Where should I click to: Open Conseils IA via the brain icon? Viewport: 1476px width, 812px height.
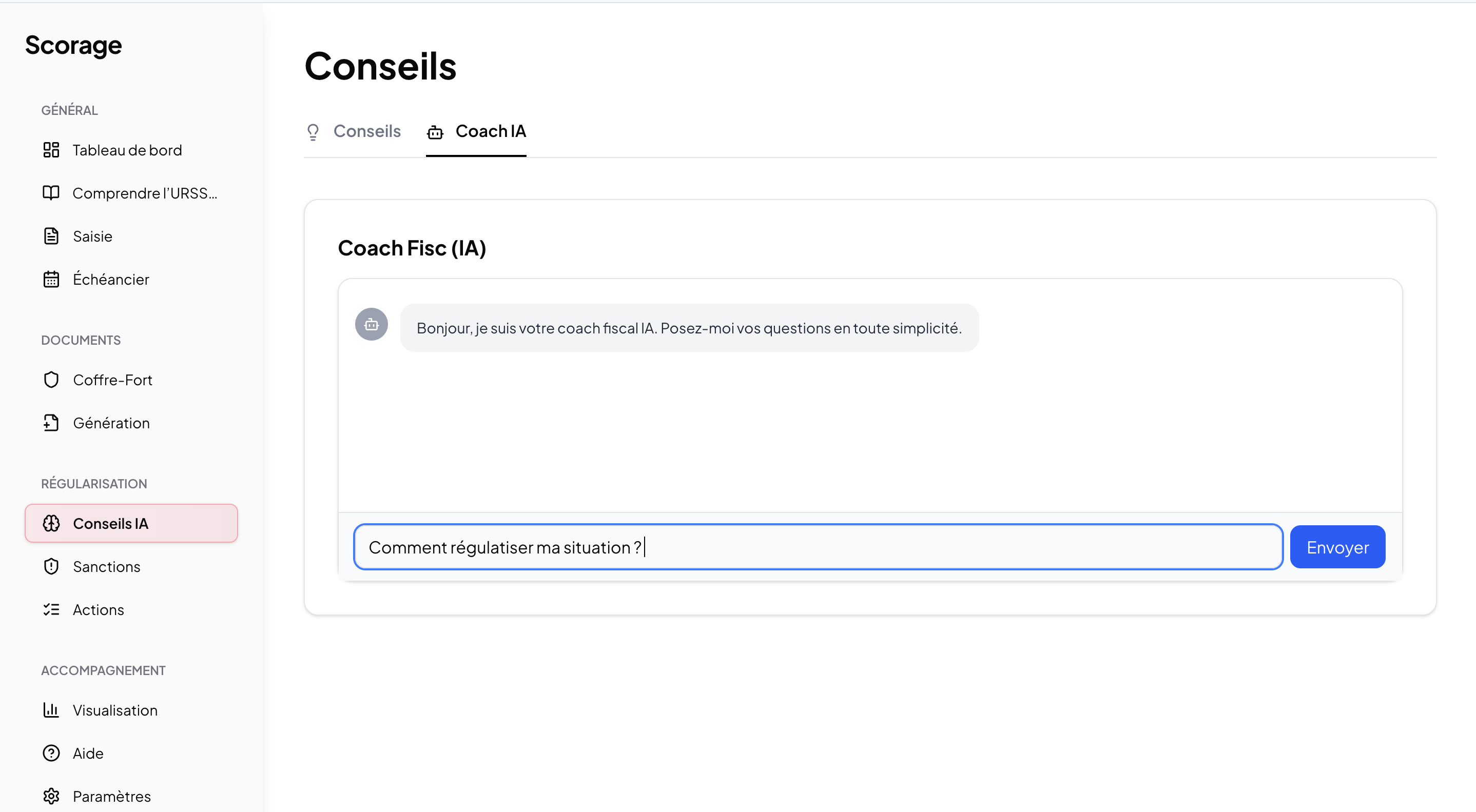click(x=51, y=523)
